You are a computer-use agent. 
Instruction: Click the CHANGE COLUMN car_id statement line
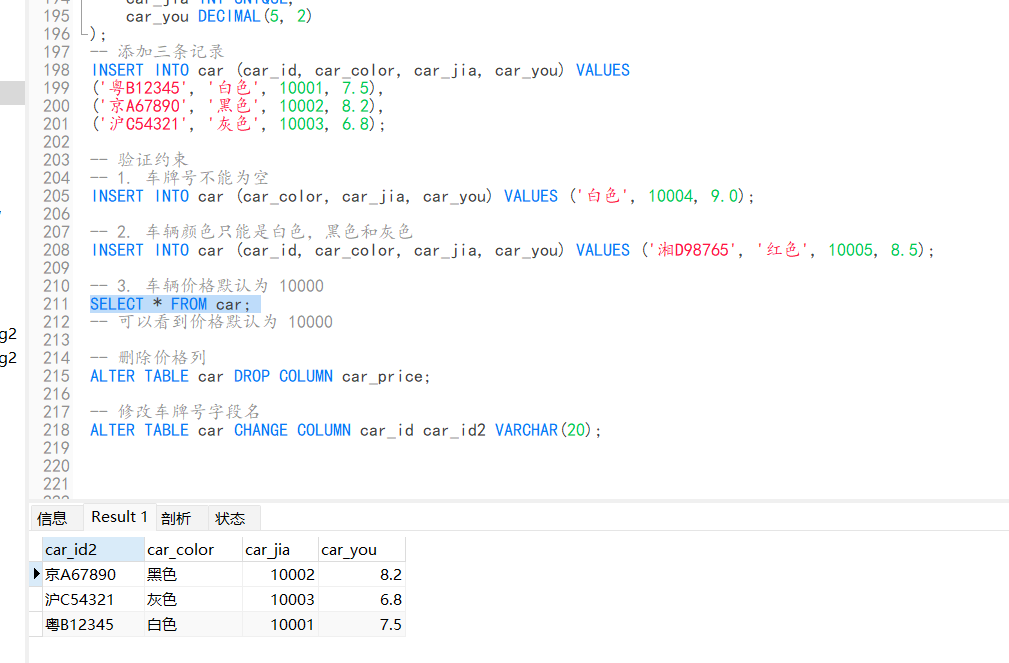(346, 430)
